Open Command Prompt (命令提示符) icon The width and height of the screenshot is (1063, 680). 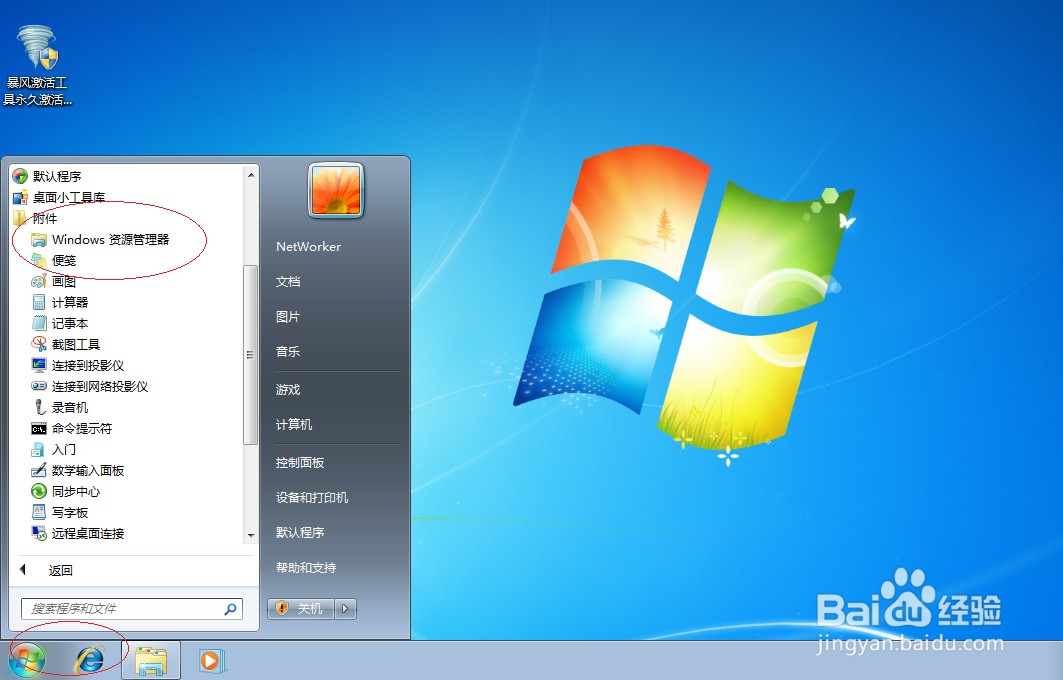[39, 428]
